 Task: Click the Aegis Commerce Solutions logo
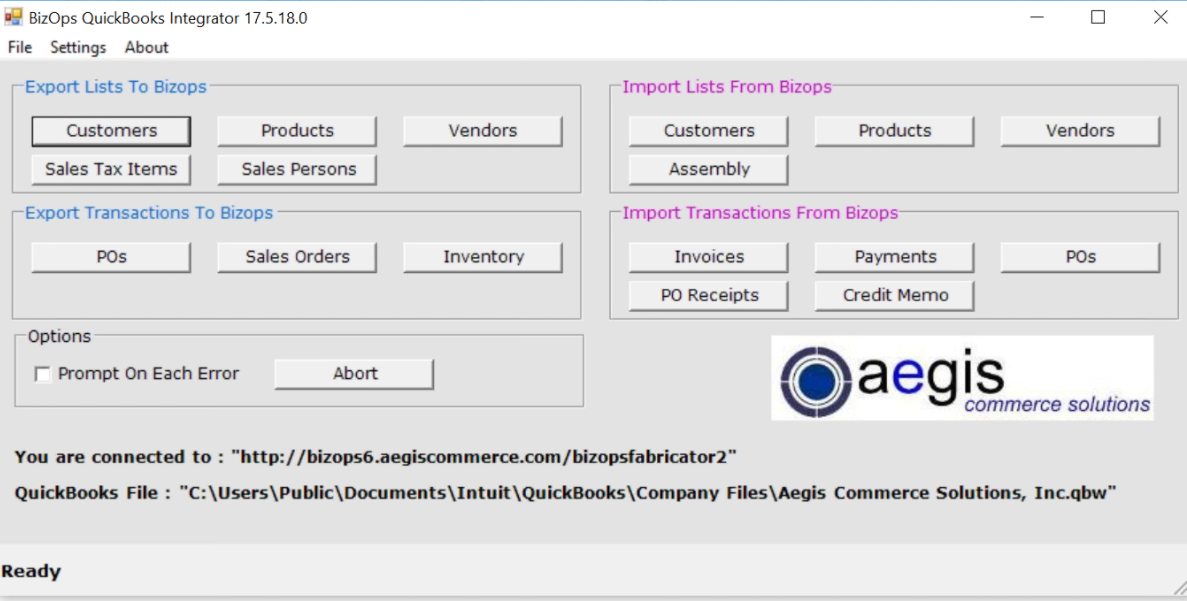pyautogui.click(x=961, y=378)
